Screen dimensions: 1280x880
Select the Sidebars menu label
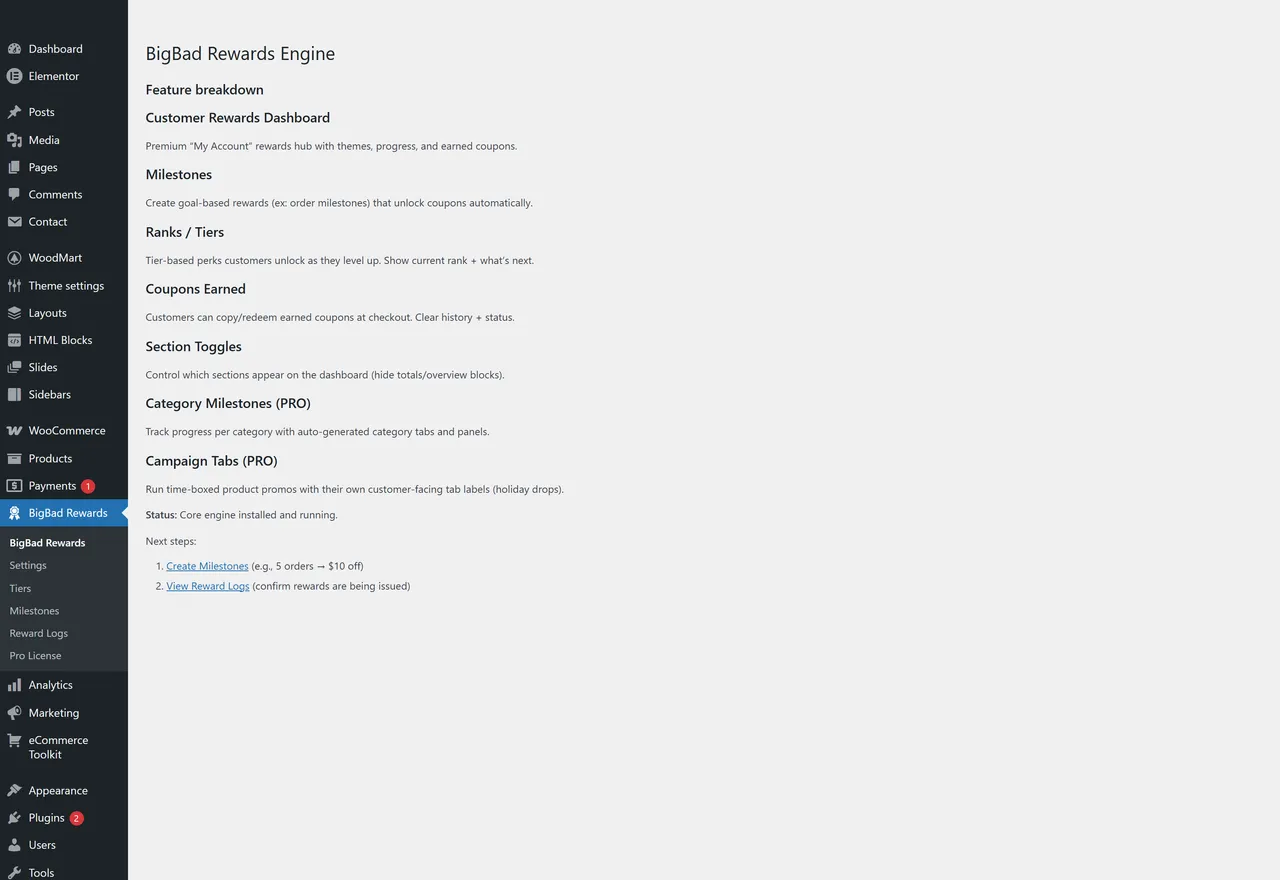[x=50, y=394]
